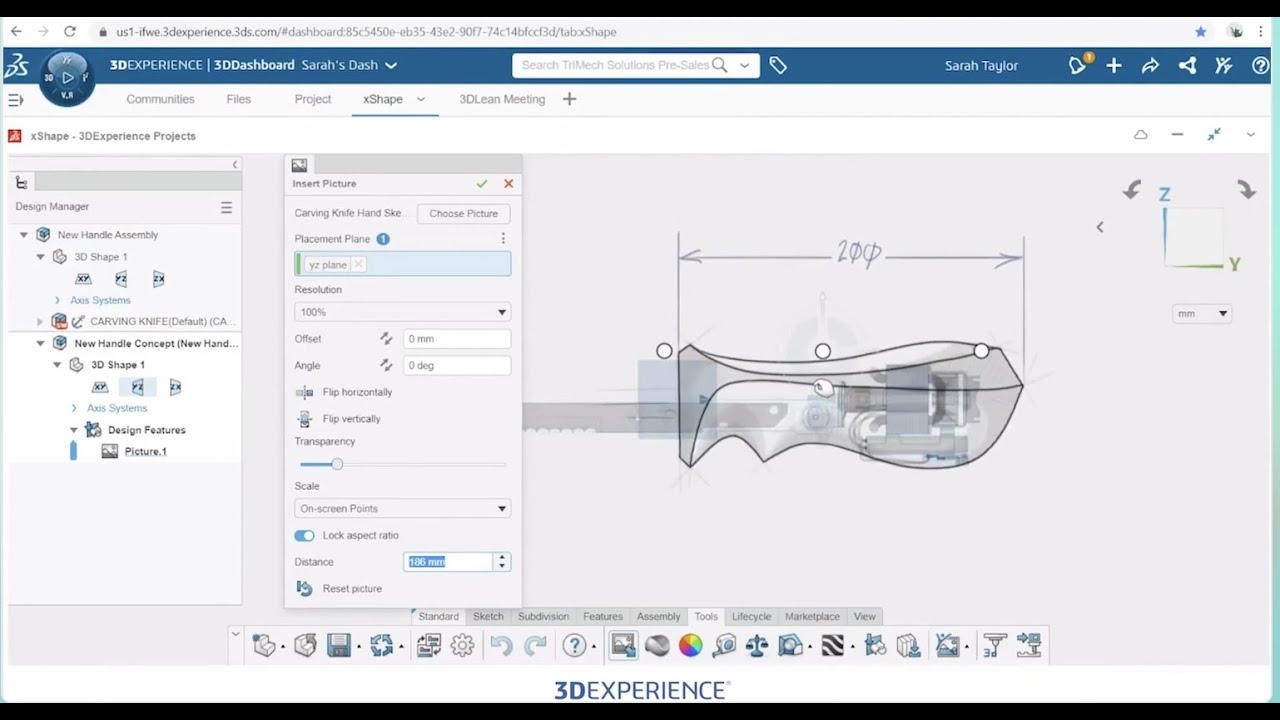Click the Placement Plane info icon

tap(383, 239)
